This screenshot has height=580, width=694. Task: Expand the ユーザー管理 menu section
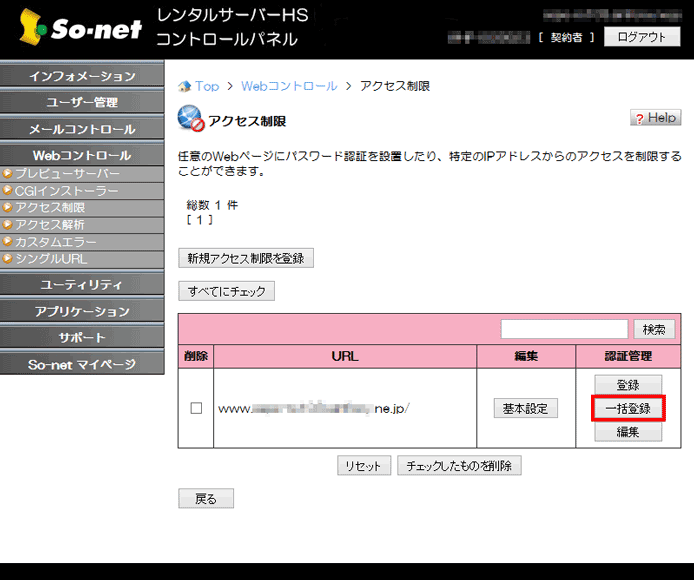(82, 103)
